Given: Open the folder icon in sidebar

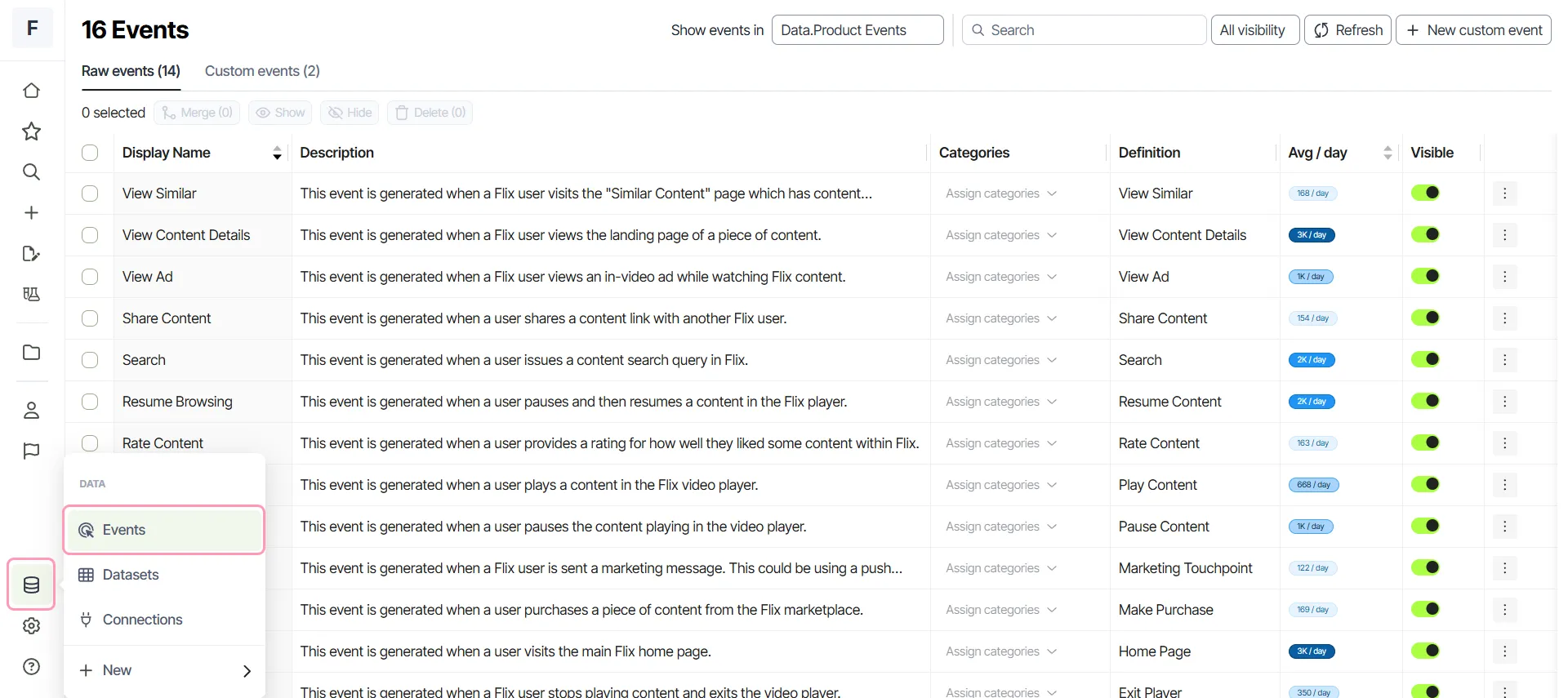Looking at the screenshot, I should (x=31, y=353).
